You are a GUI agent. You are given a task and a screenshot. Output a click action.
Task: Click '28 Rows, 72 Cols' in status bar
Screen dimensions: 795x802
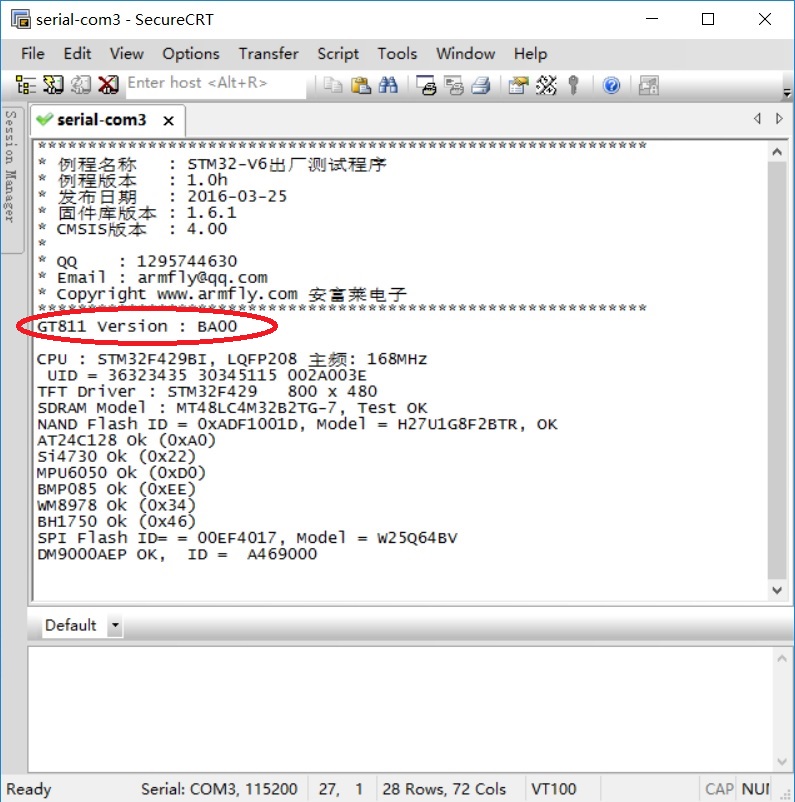[x=444, y=789]
